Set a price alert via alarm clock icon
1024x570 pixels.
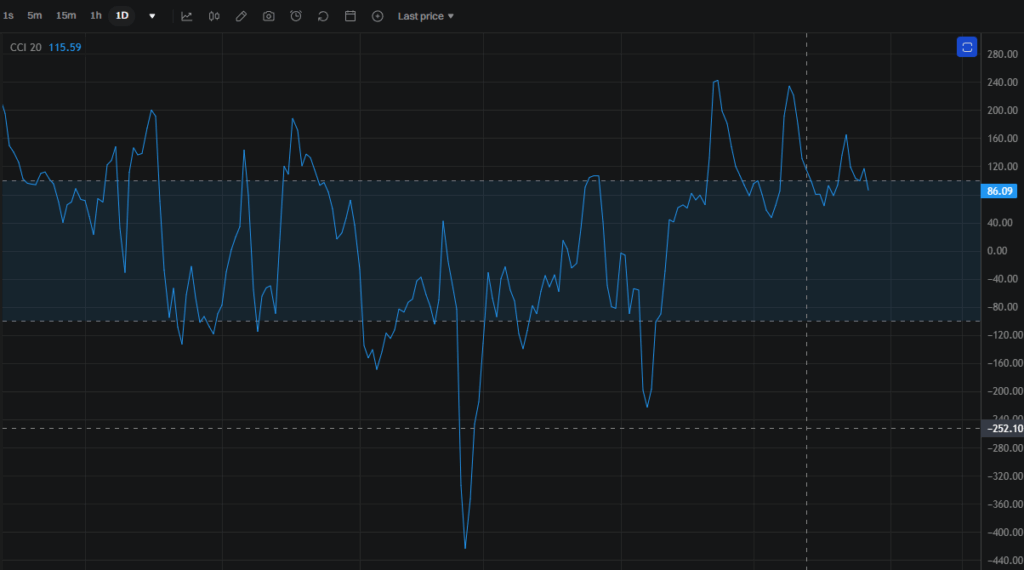point(296,16)
